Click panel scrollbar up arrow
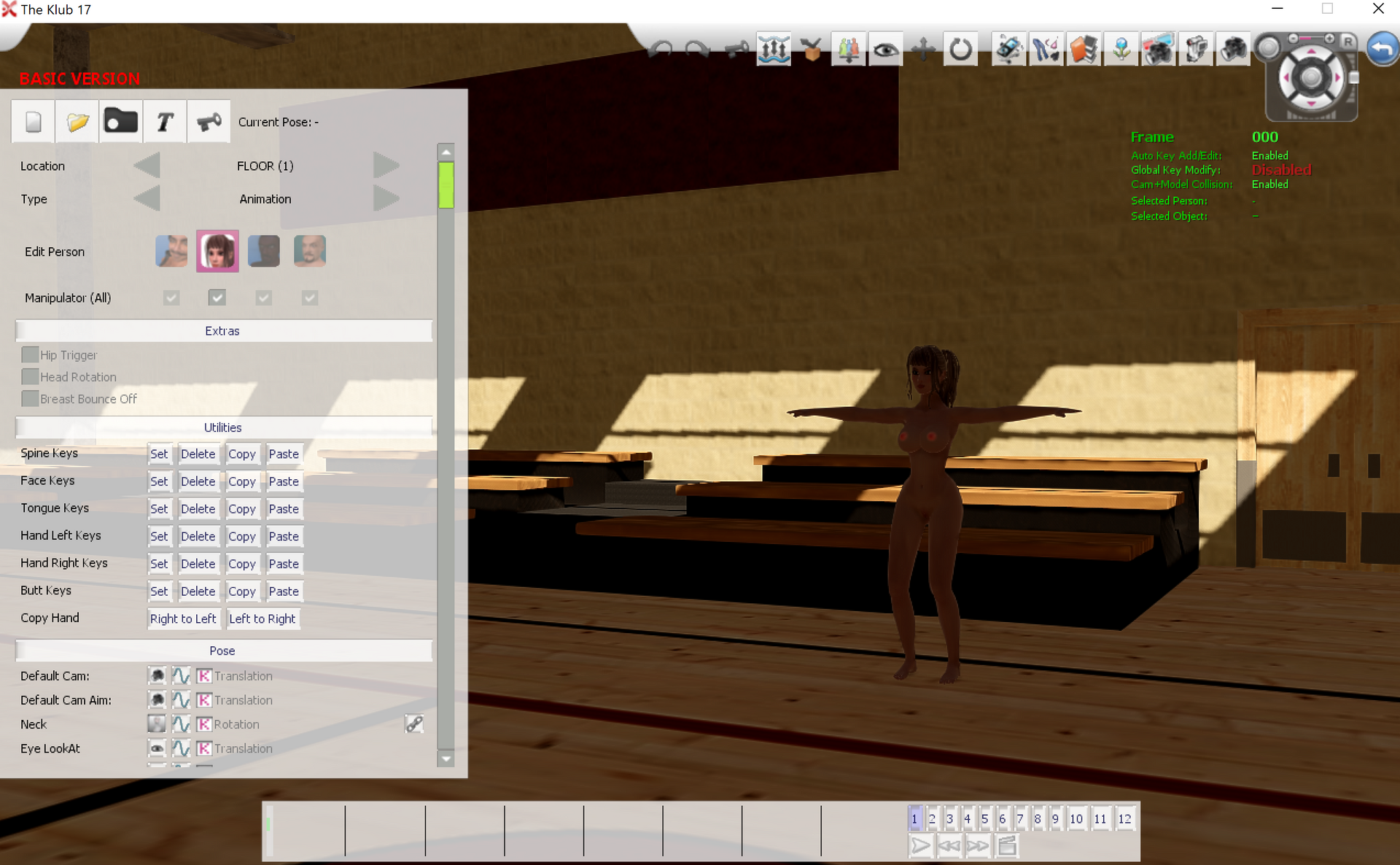 coord(446,152)
